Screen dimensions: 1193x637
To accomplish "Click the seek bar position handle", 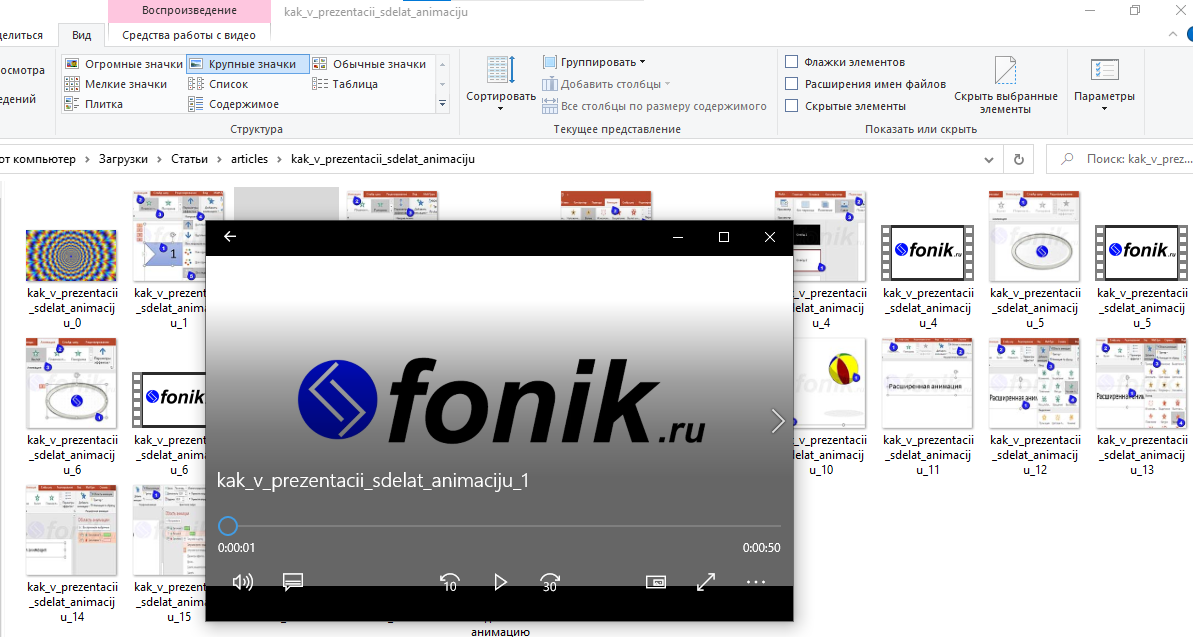I will (x=227, y=525).
